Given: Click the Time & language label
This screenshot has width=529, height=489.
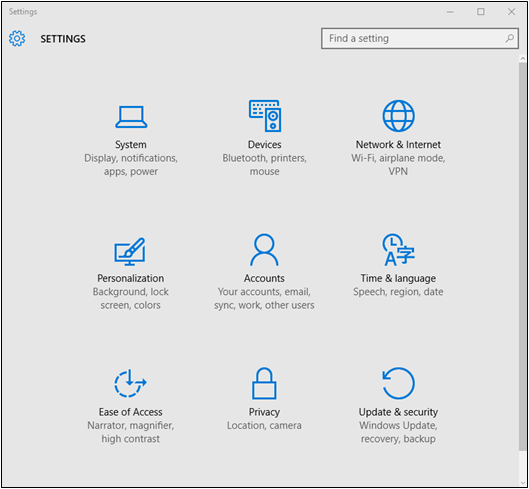Looking at the screenshot, I should [x=398, y=278].
